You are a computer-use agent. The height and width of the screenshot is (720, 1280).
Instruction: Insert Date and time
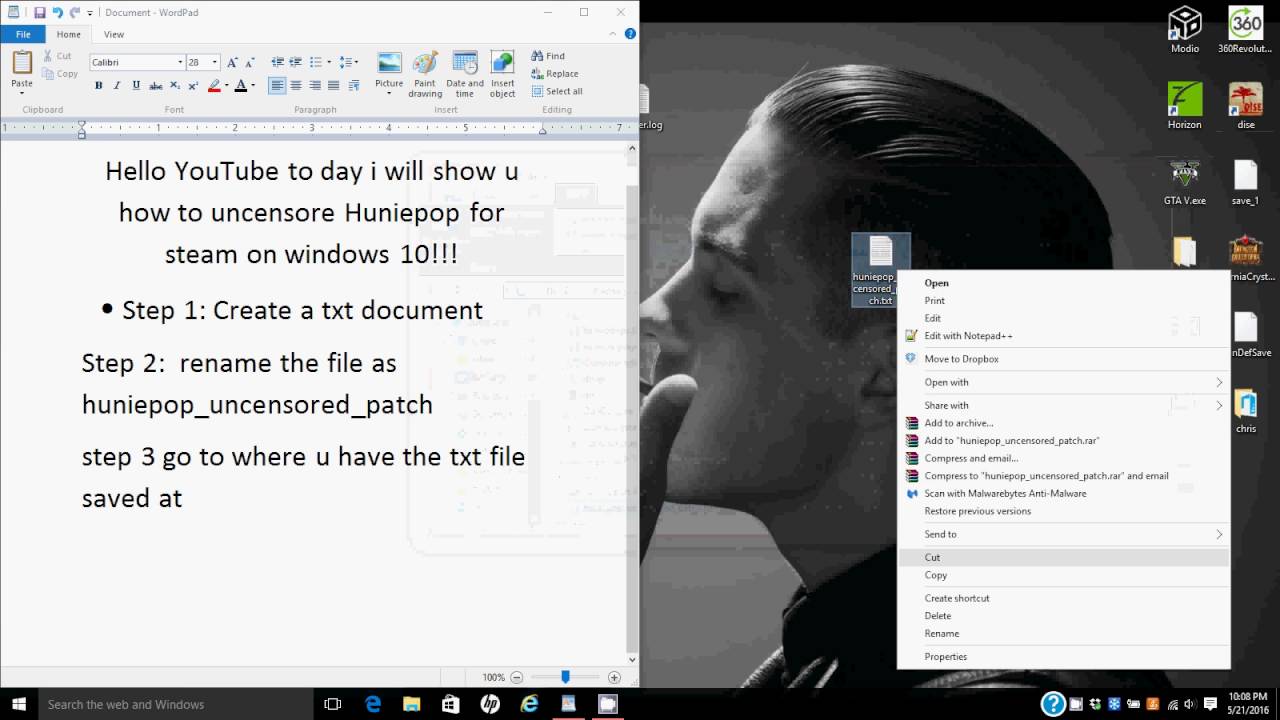click(464, 75)
